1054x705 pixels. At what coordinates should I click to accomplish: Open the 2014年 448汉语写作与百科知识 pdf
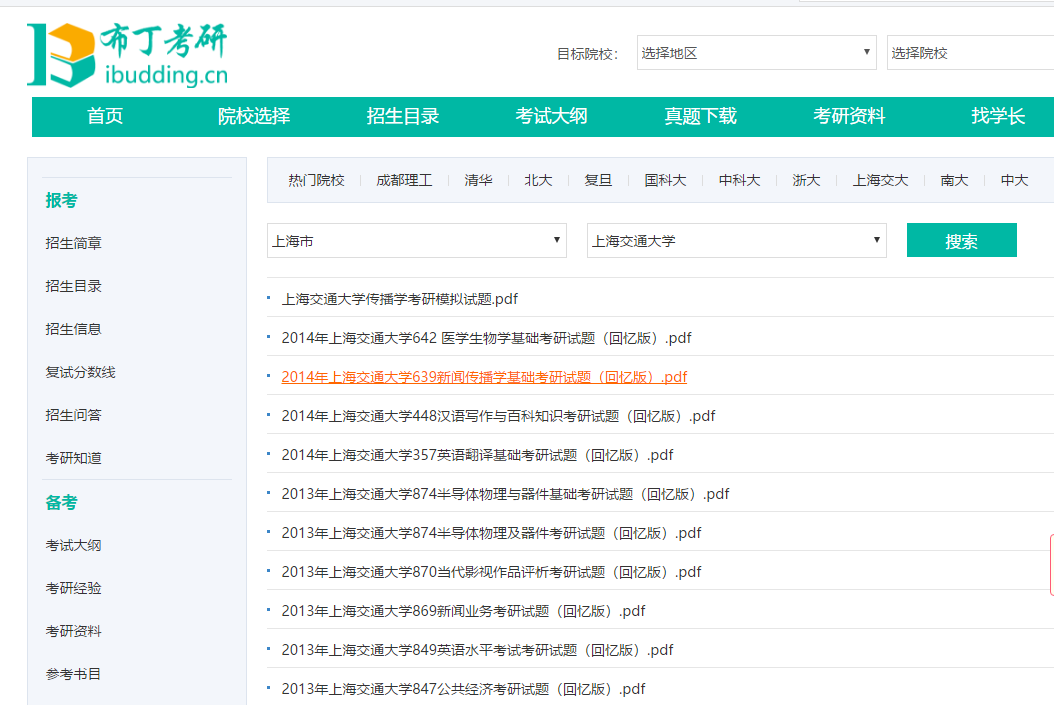498,416
